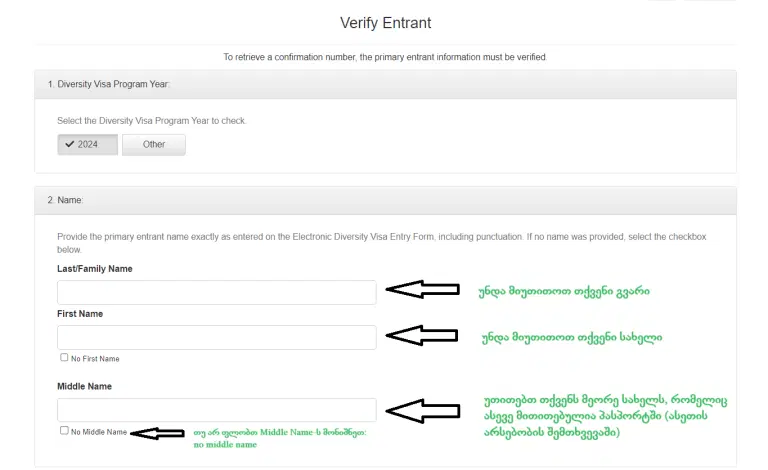
Task: Enable the No Middle Name checkbox
Action: tap(65, 431)
